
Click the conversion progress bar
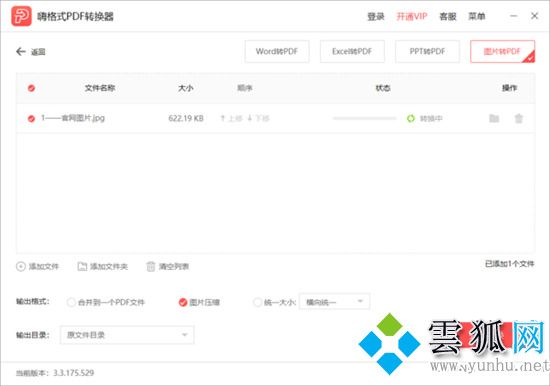point(365,118)
